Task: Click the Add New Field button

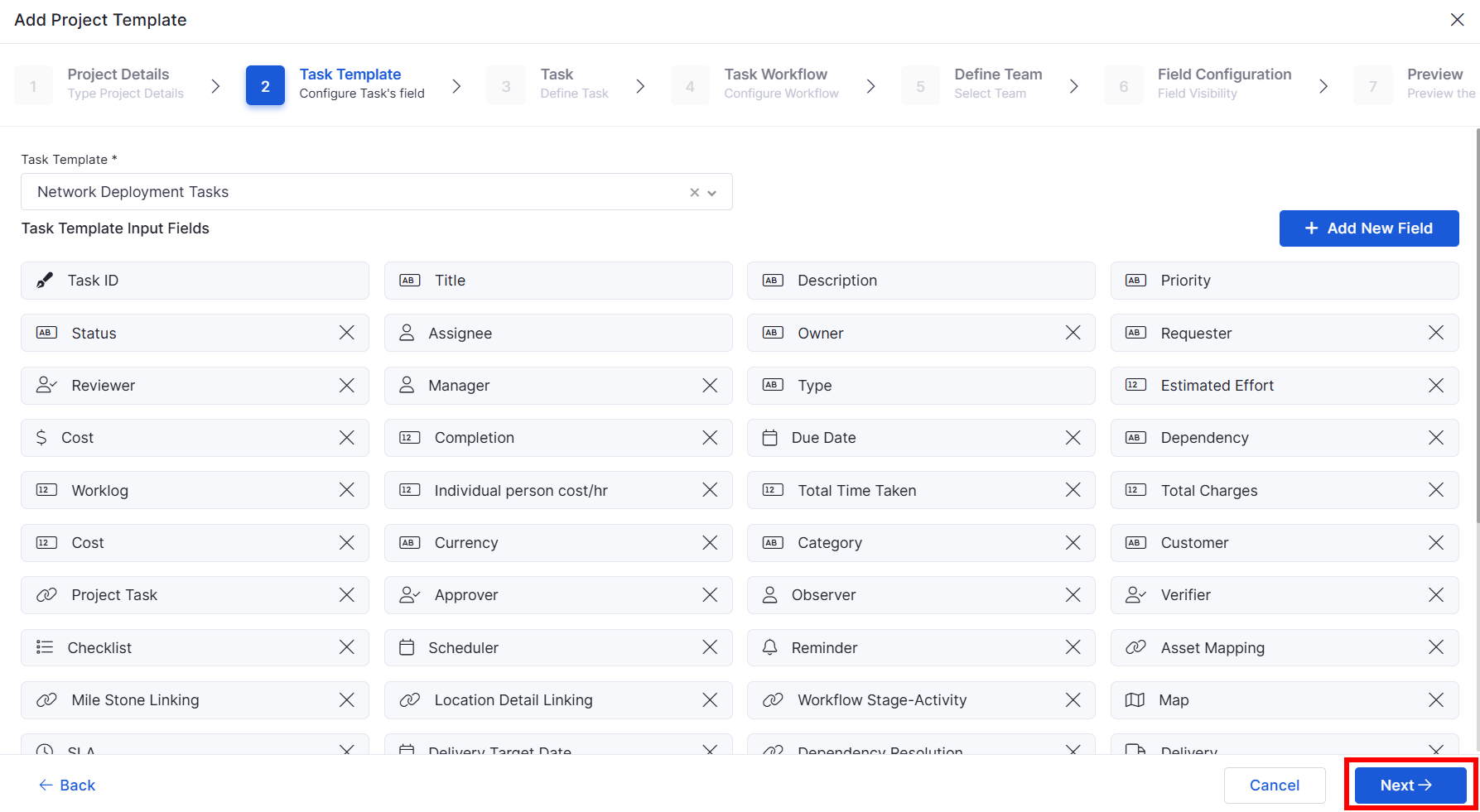Action: (1368, 228)
